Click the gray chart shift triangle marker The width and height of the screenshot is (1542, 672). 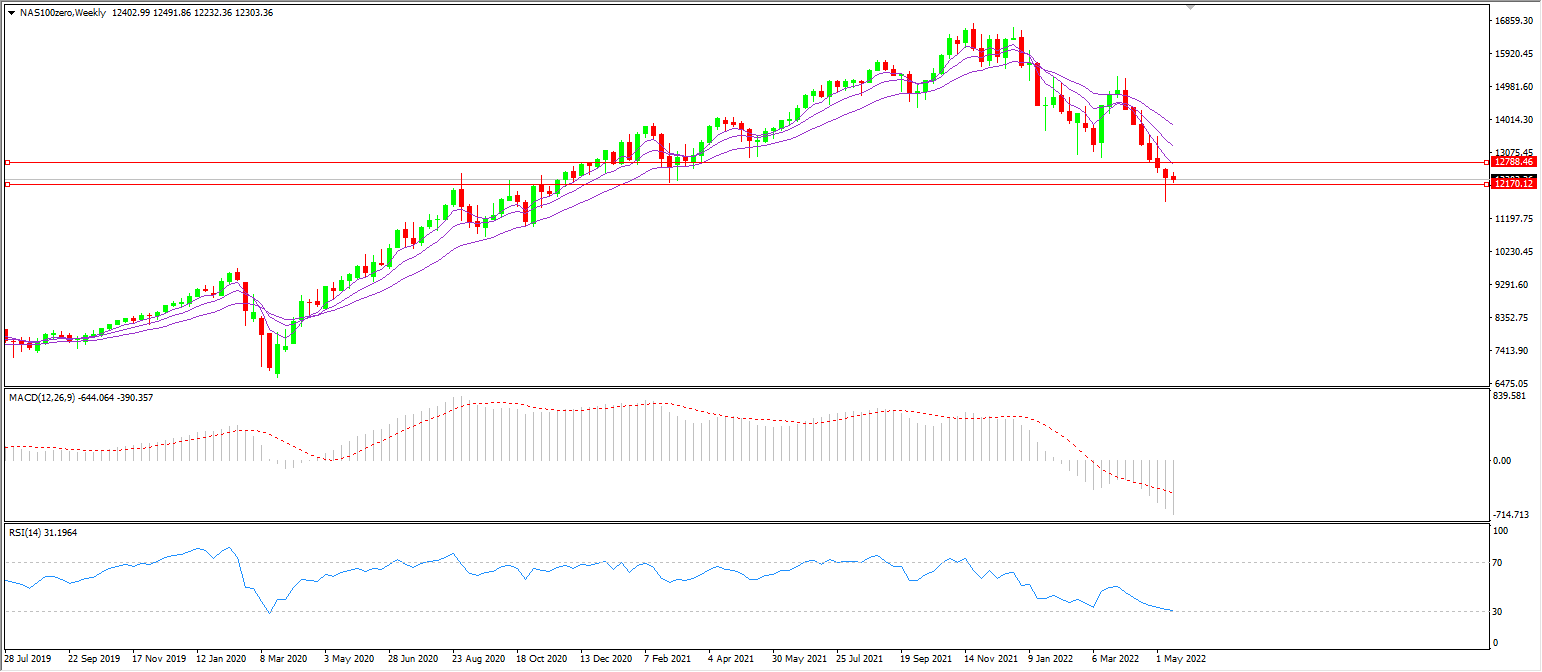1190,7
